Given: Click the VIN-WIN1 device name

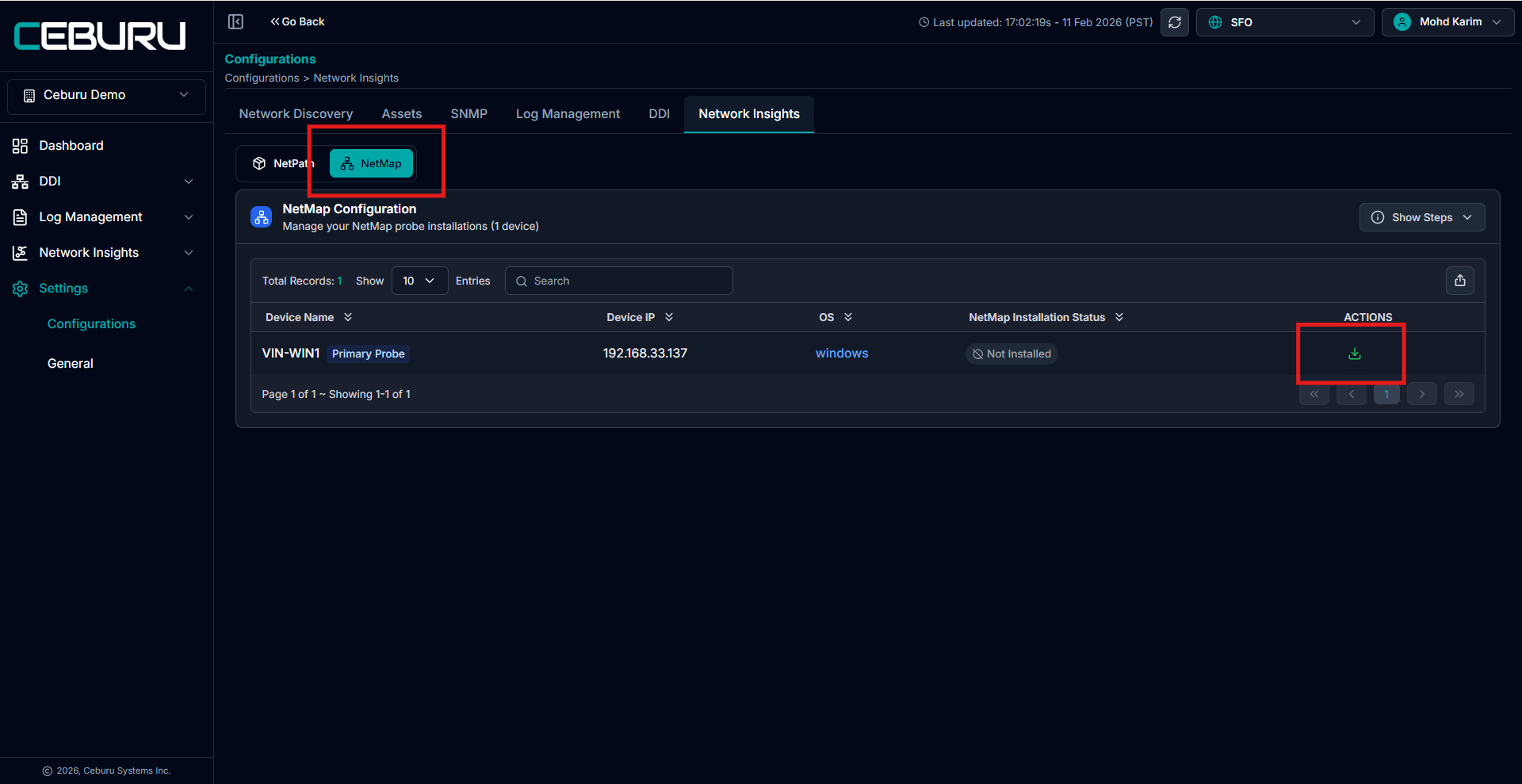Looking at the screenshot, I should [291, 354].
